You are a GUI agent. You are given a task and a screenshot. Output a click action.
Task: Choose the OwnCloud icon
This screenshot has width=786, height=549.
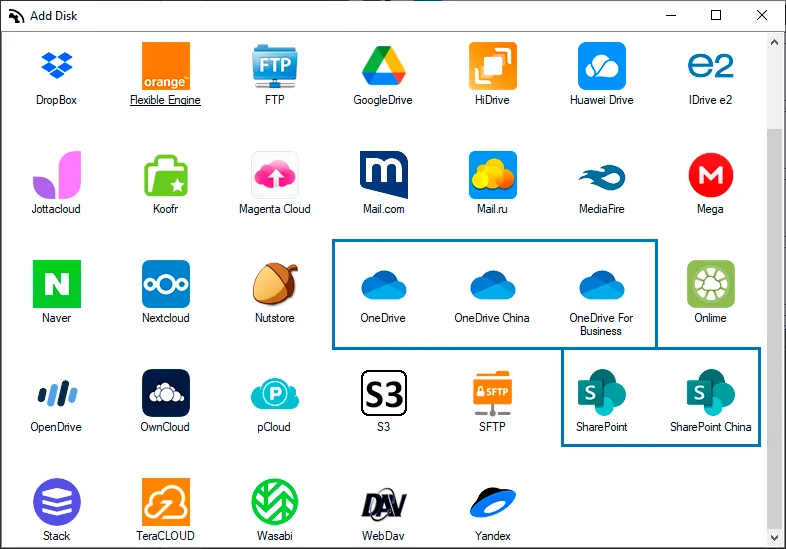(x=165, y=393)
